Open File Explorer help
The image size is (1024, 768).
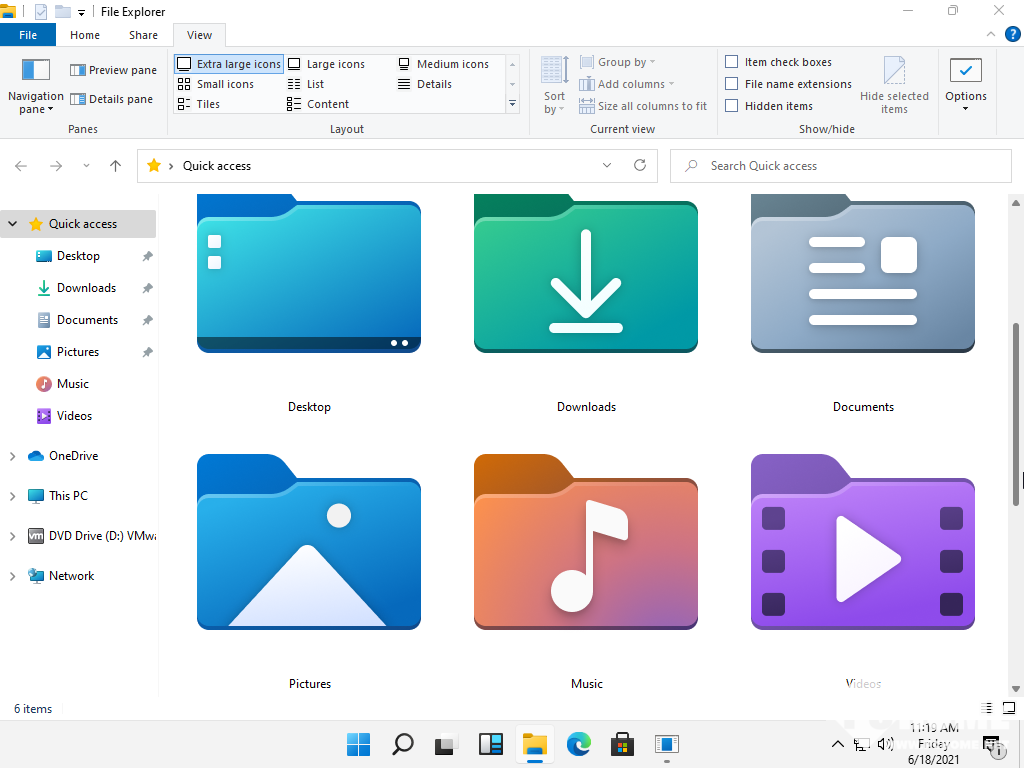pyautogui.click(x=1012, y=34)
